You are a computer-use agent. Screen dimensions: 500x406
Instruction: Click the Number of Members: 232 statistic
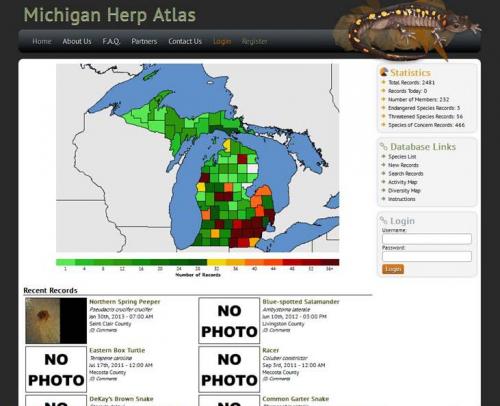pyautogui.click(x=419, y=100)
